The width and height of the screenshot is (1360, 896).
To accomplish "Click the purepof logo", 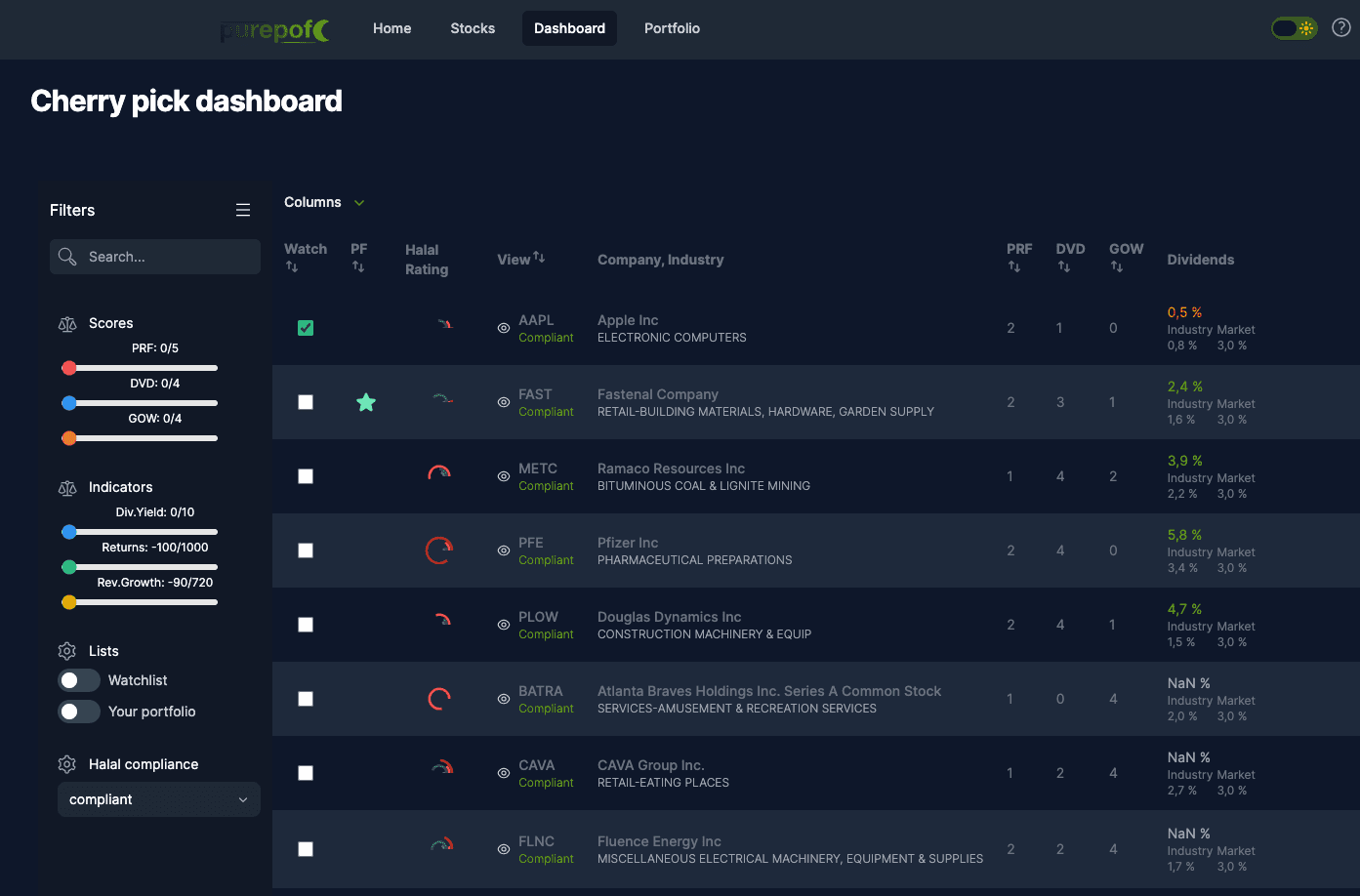I will 275,30.
